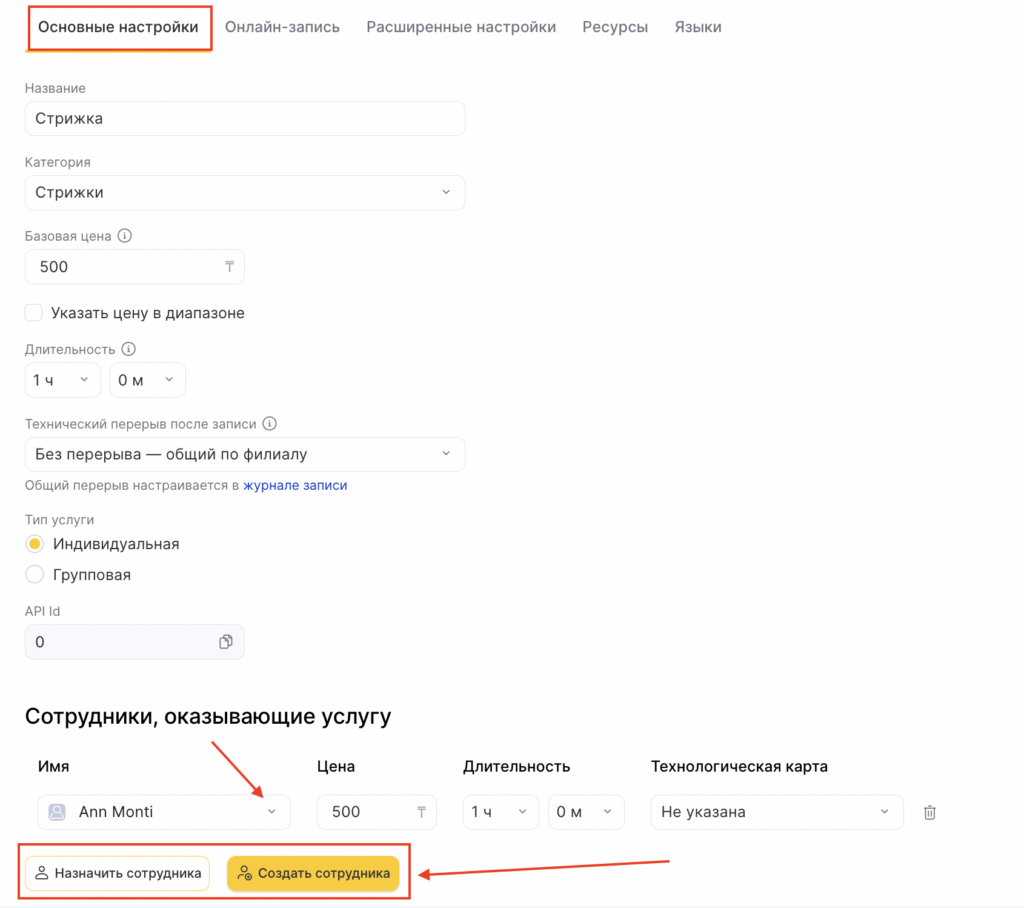Switch to the Онлайн-запись tab
Viewport: 1024px width, 908px height.
click(282, 27)
